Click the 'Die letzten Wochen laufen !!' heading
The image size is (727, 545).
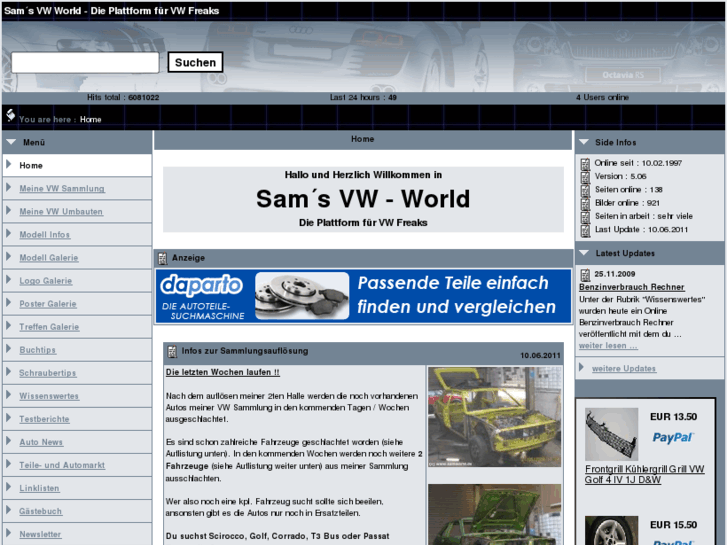(223, 372)
